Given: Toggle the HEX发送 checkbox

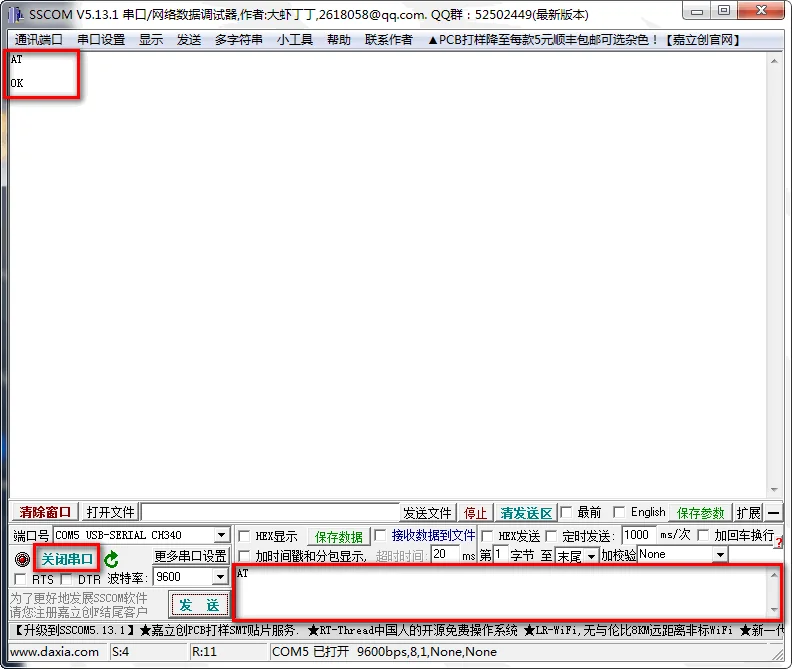Looking at the screenshot, I should 487,536.
